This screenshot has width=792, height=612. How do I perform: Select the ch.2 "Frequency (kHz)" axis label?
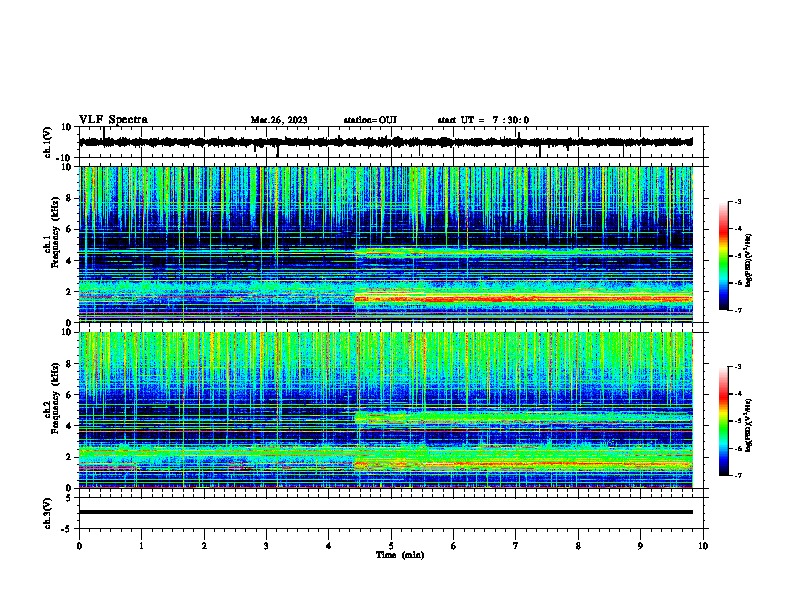click(55, 398)
